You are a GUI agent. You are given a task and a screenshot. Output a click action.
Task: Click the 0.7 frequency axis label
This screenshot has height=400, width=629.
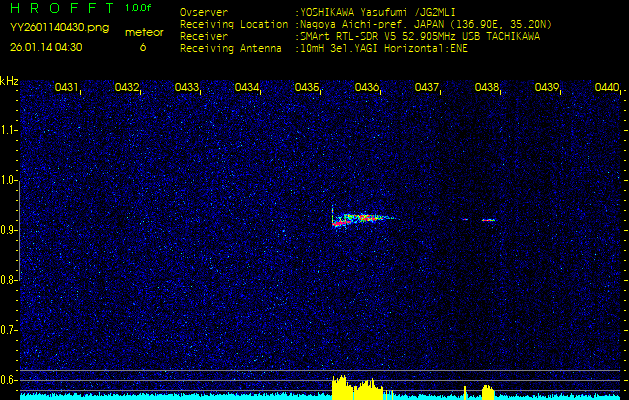[x=9, y=329]
